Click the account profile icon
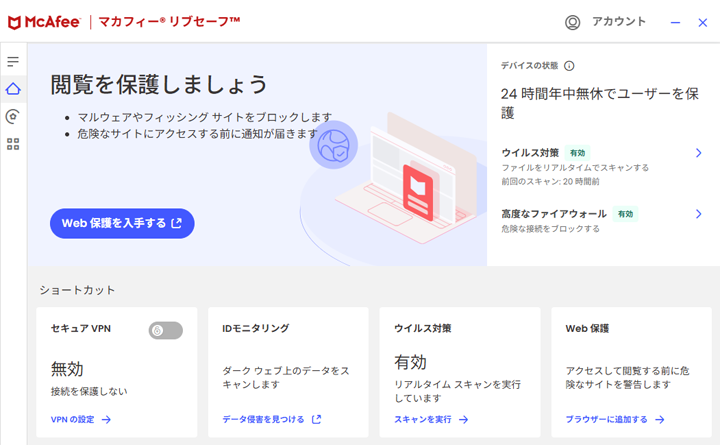 (573, 22)
